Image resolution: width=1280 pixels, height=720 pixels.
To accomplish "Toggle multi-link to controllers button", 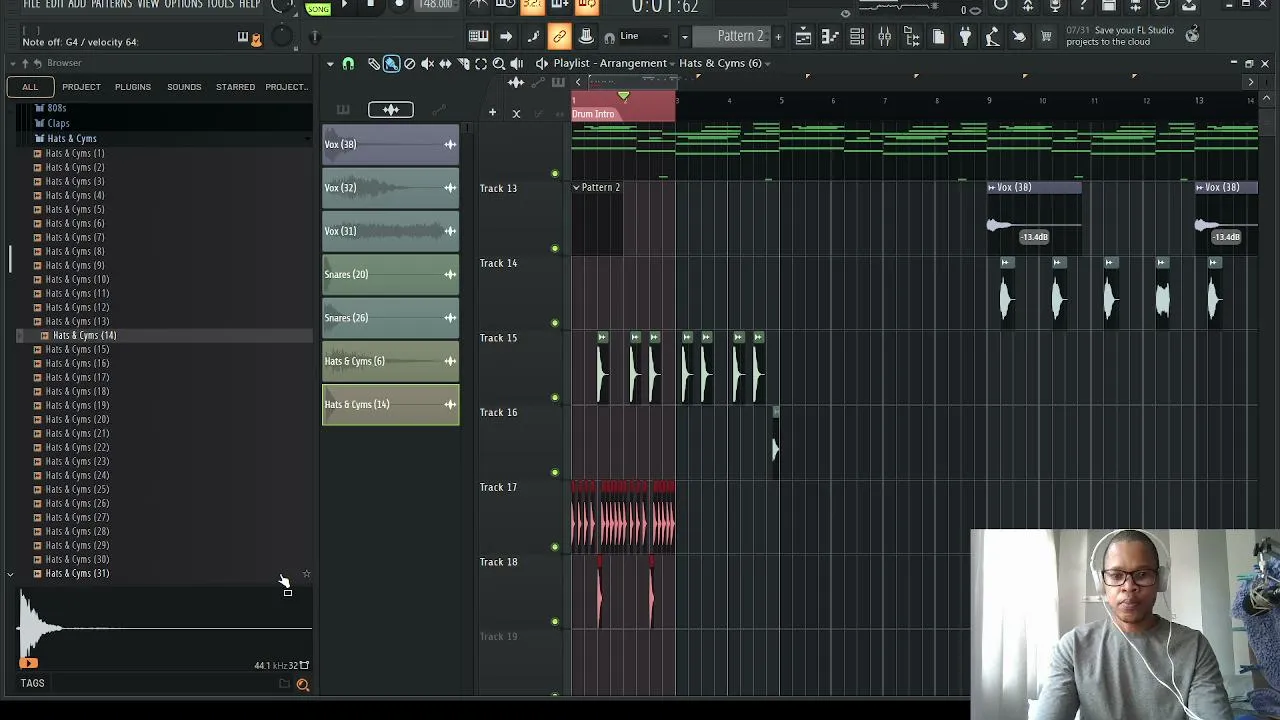I will pos(559,37).
